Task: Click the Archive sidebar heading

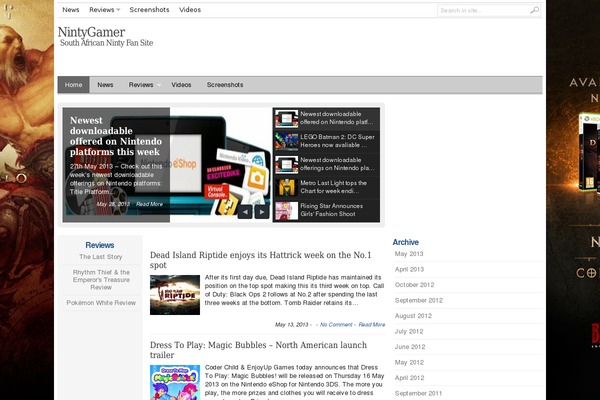Action: (406, 242)
